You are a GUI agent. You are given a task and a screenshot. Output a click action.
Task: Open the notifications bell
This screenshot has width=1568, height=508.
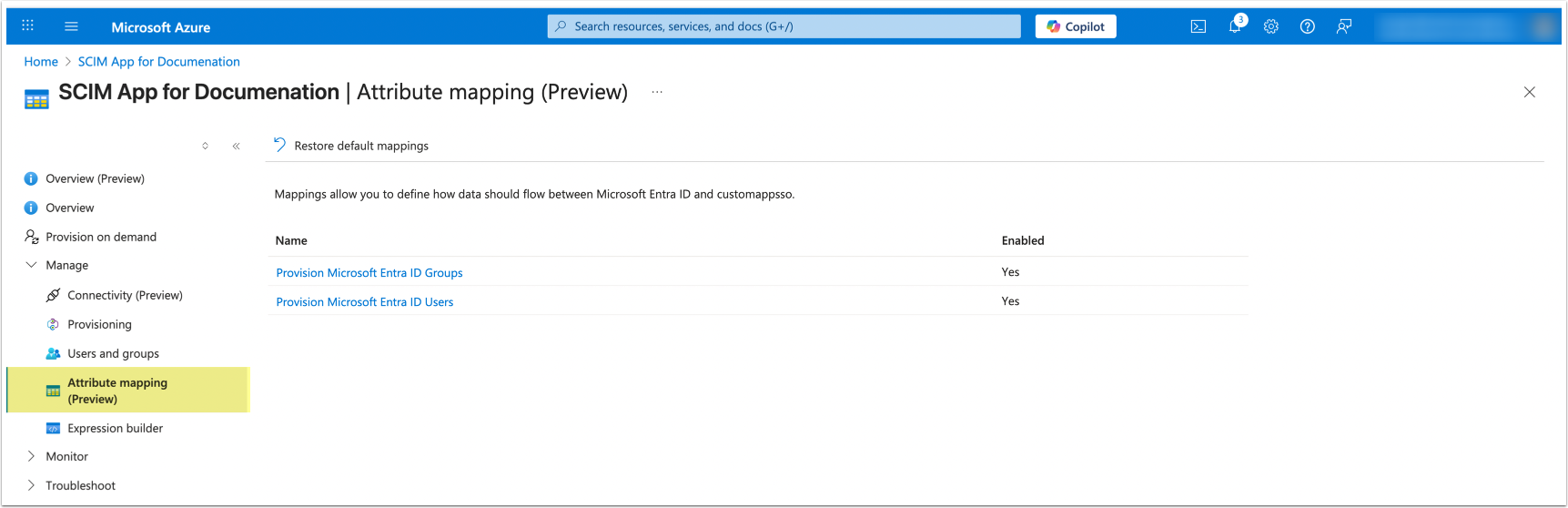pyautogui.click(x=1235, y=26)
